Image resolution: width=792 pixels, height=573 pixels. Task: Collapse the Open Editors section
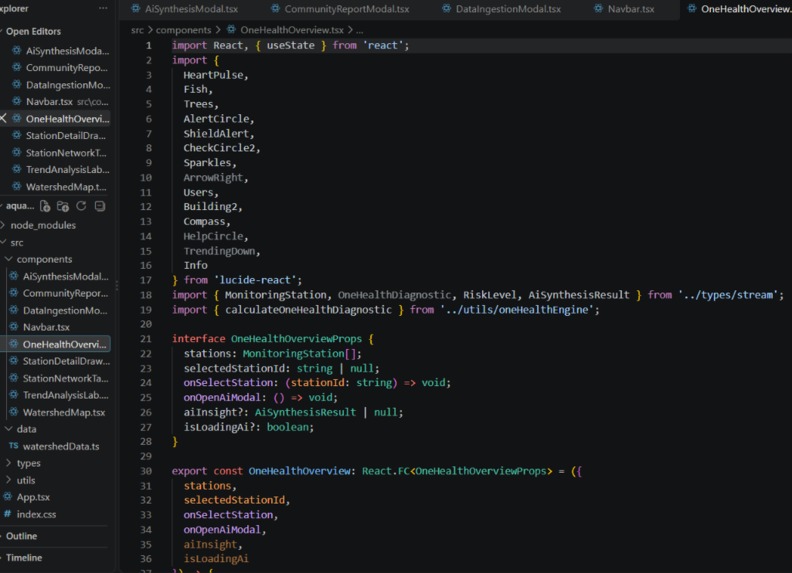pyautogui.click(x=33, y=31)
